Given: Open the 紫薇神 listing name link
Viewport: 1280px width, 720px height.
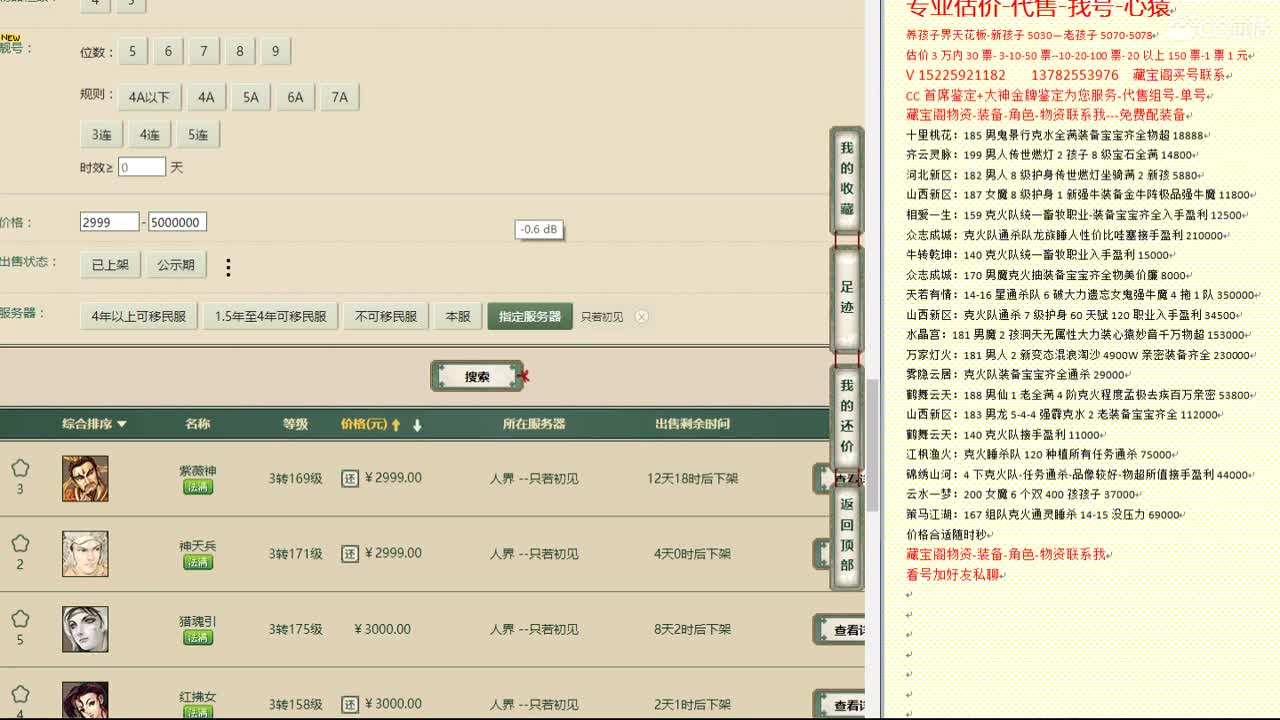Looking at the screenshot, I should (x=198, y=471).
